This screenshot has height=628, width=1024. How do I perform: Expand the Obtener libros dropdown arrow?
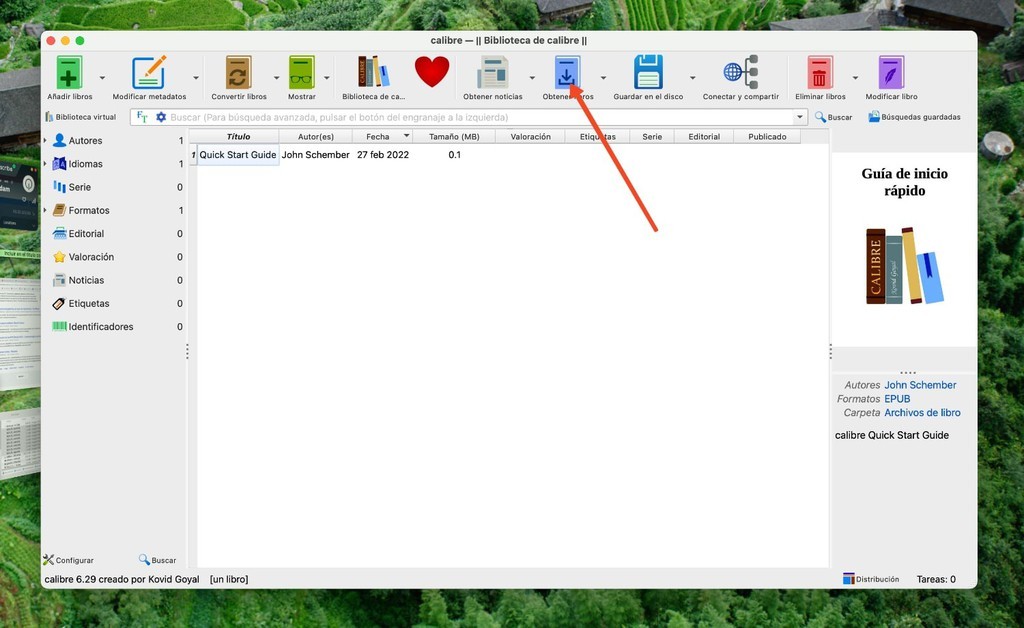click(x=603, y=78)
